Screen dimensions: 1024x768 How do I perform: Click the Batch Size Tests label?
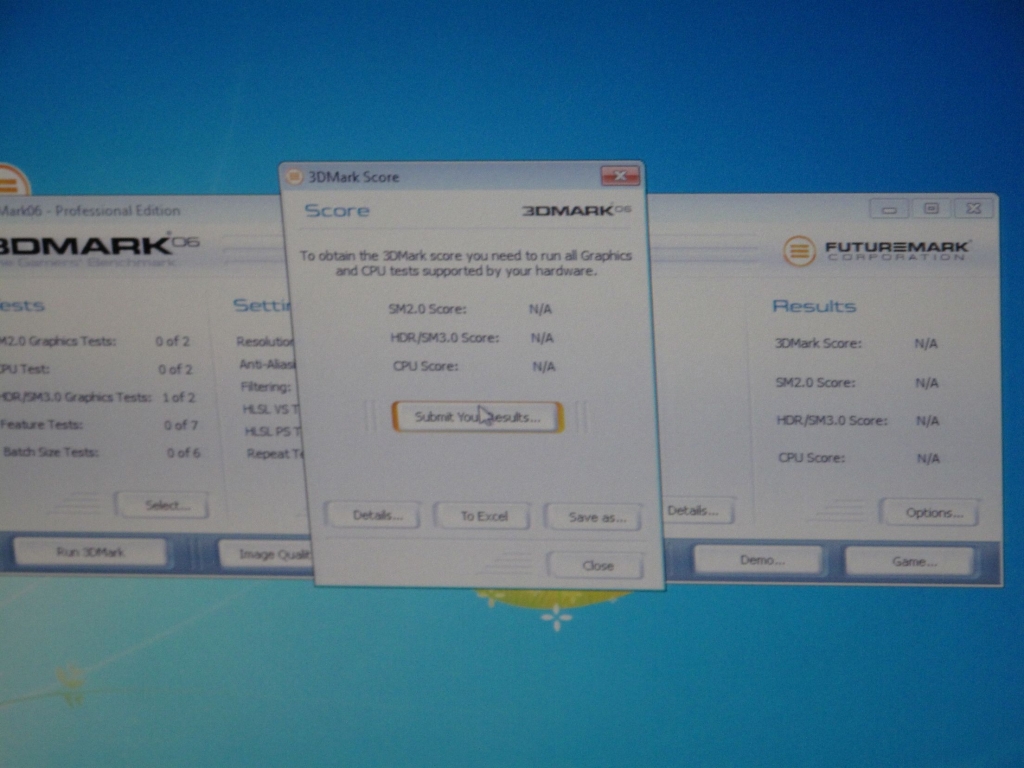(51, 452)
